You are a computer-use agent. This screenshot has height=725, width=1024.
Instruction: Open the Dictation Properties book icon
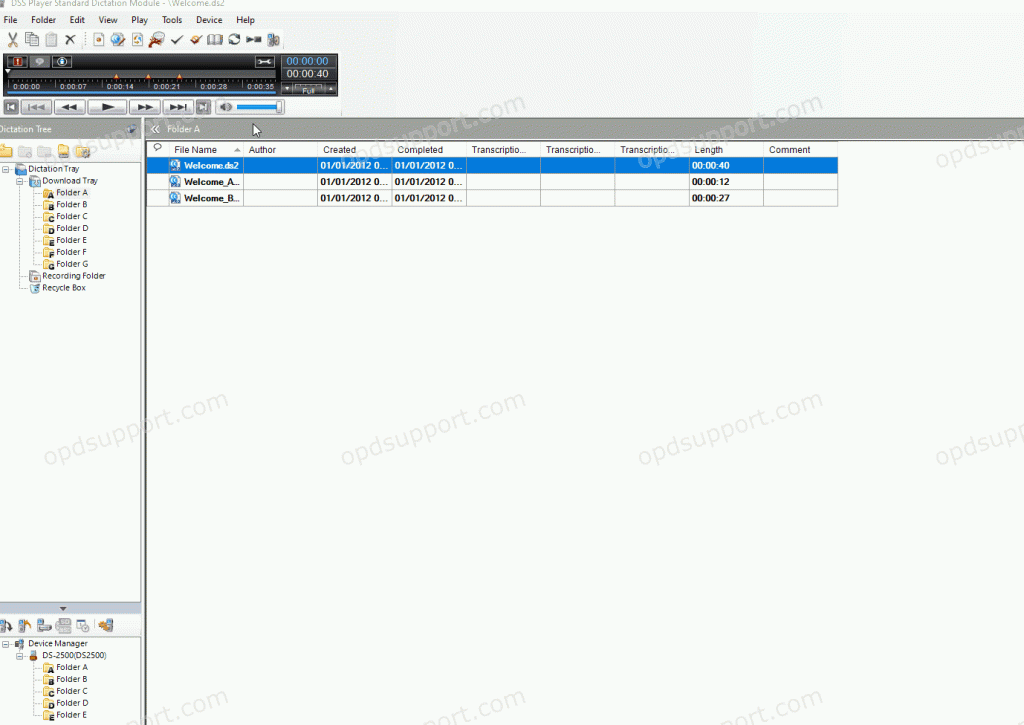coord(214,39)
